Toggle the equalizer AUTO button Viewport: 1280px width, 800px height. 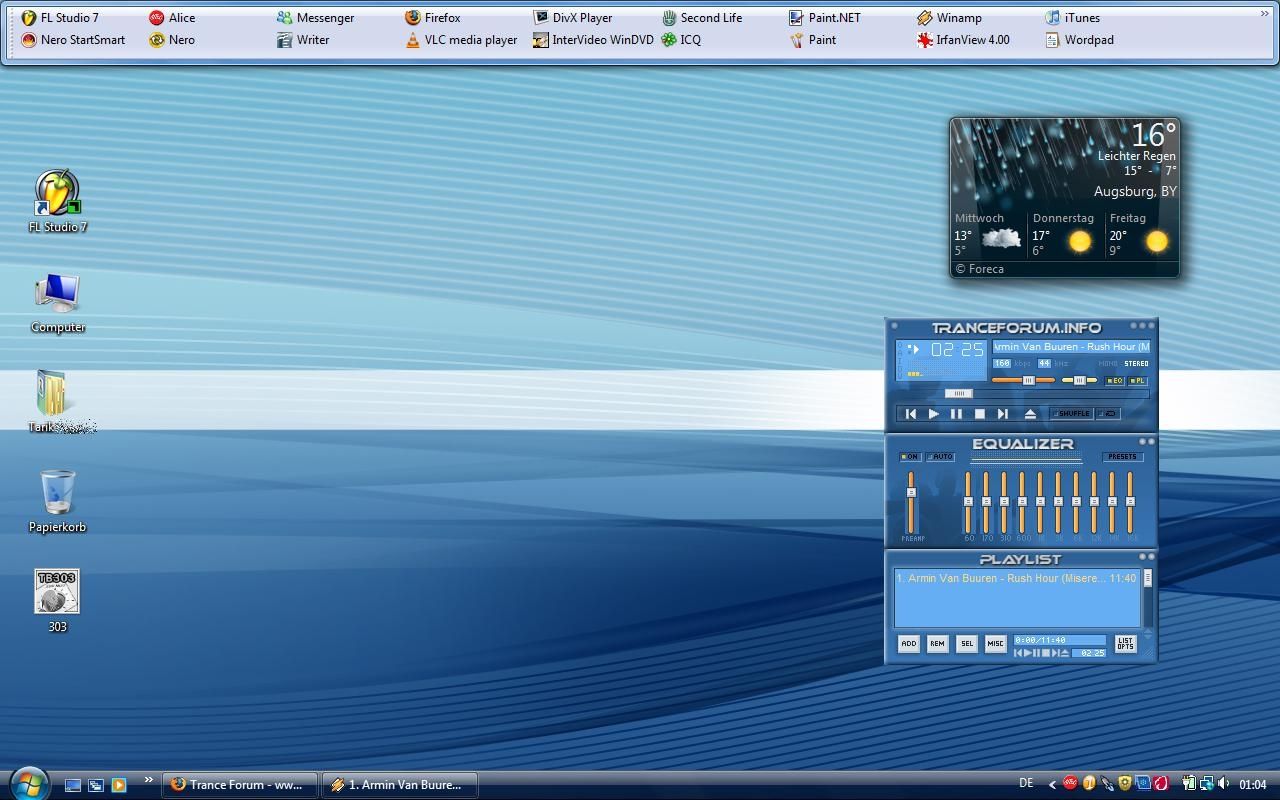[940, 457]
